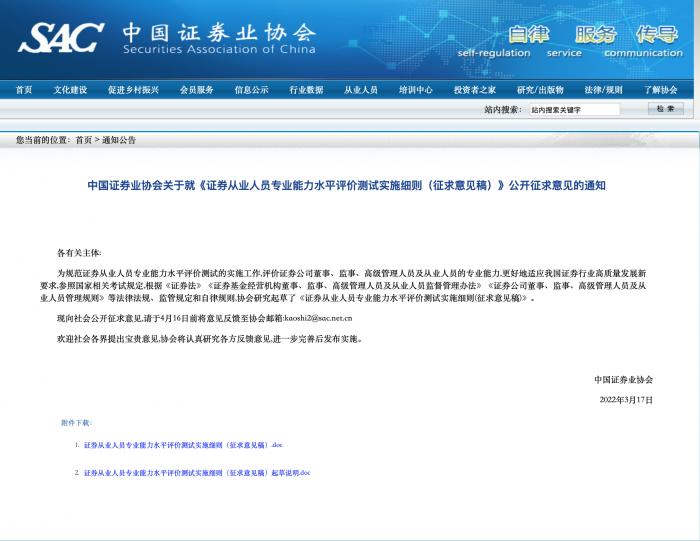This screenshot has width=700, height=541.
Task: Follow the 首页 breadcrumb link
Action: coord(83,140)
